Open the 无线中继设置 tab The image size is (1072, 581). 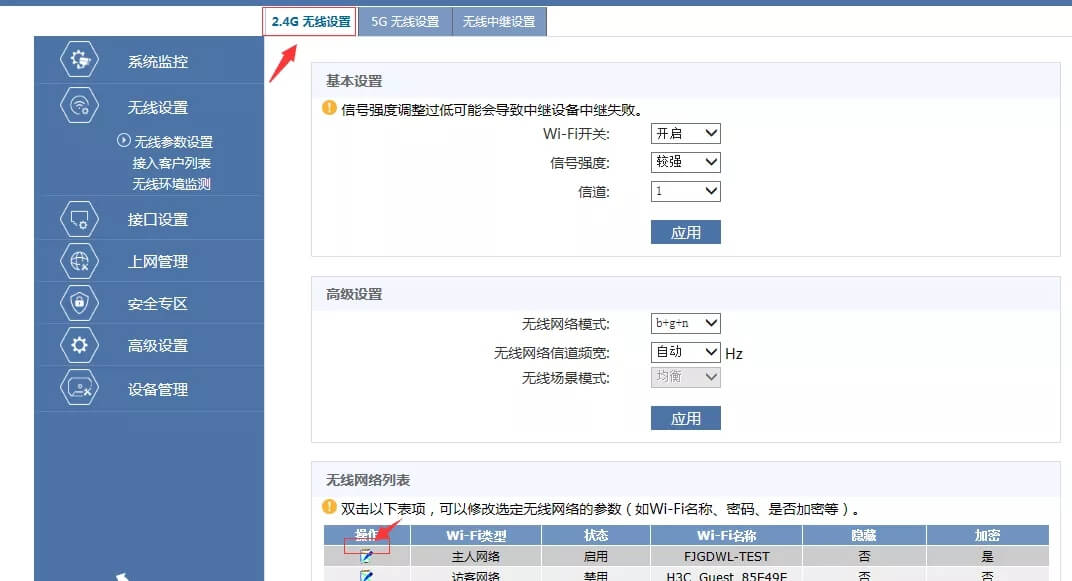click(501, 20)
